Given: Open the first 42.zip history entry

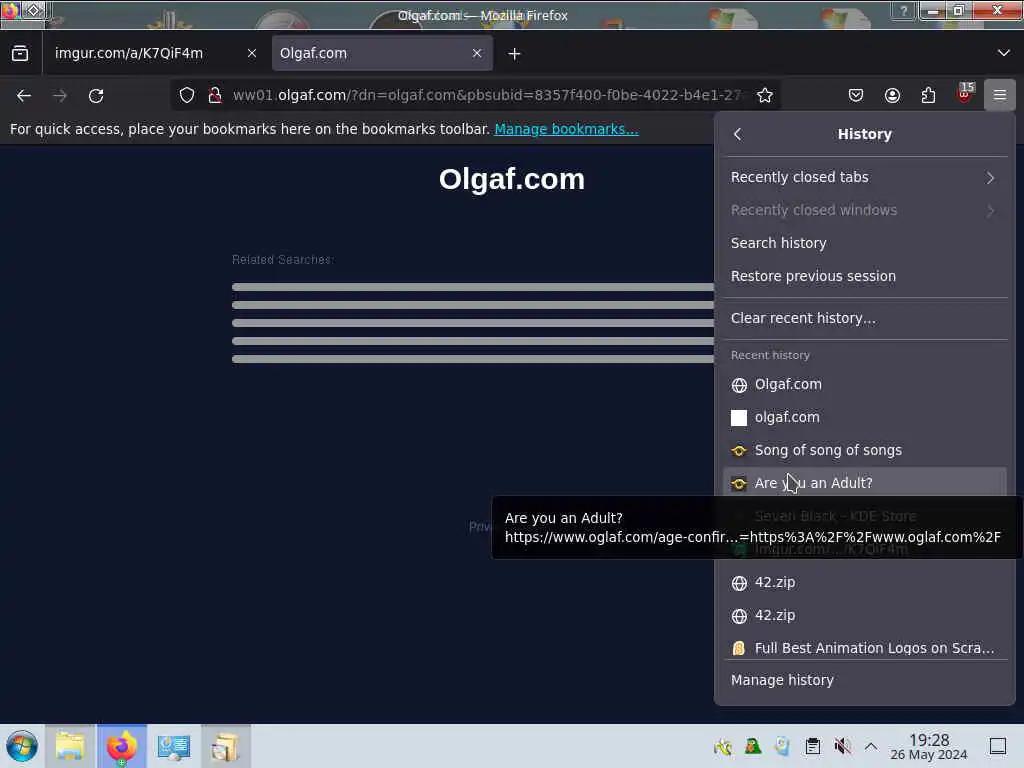Looking at the screenshot, I should point(865,583).
